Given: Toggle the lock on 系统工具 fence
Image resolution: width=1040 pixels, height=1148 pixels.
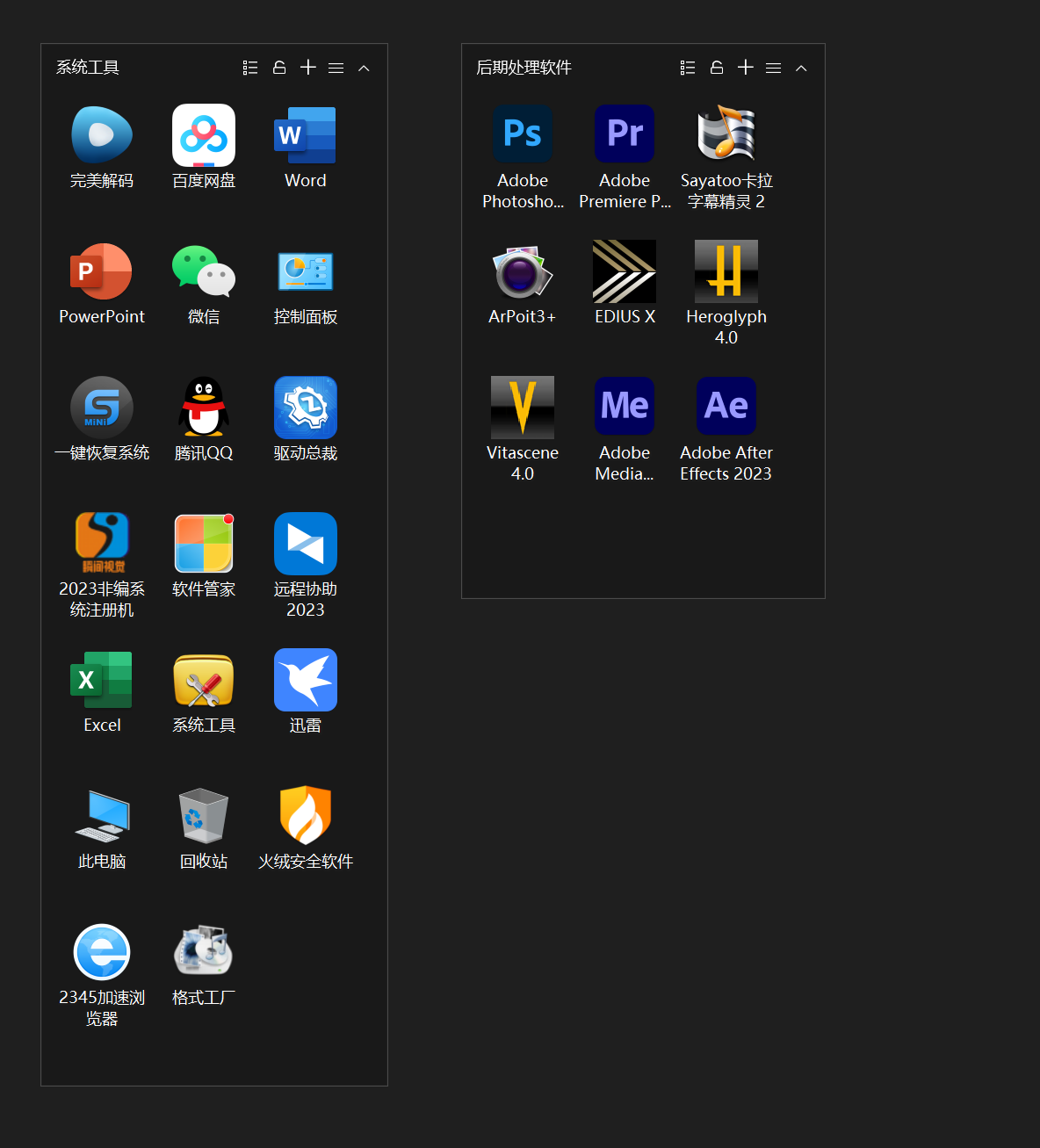Looking at the screenshot, I should click(279, 68).
